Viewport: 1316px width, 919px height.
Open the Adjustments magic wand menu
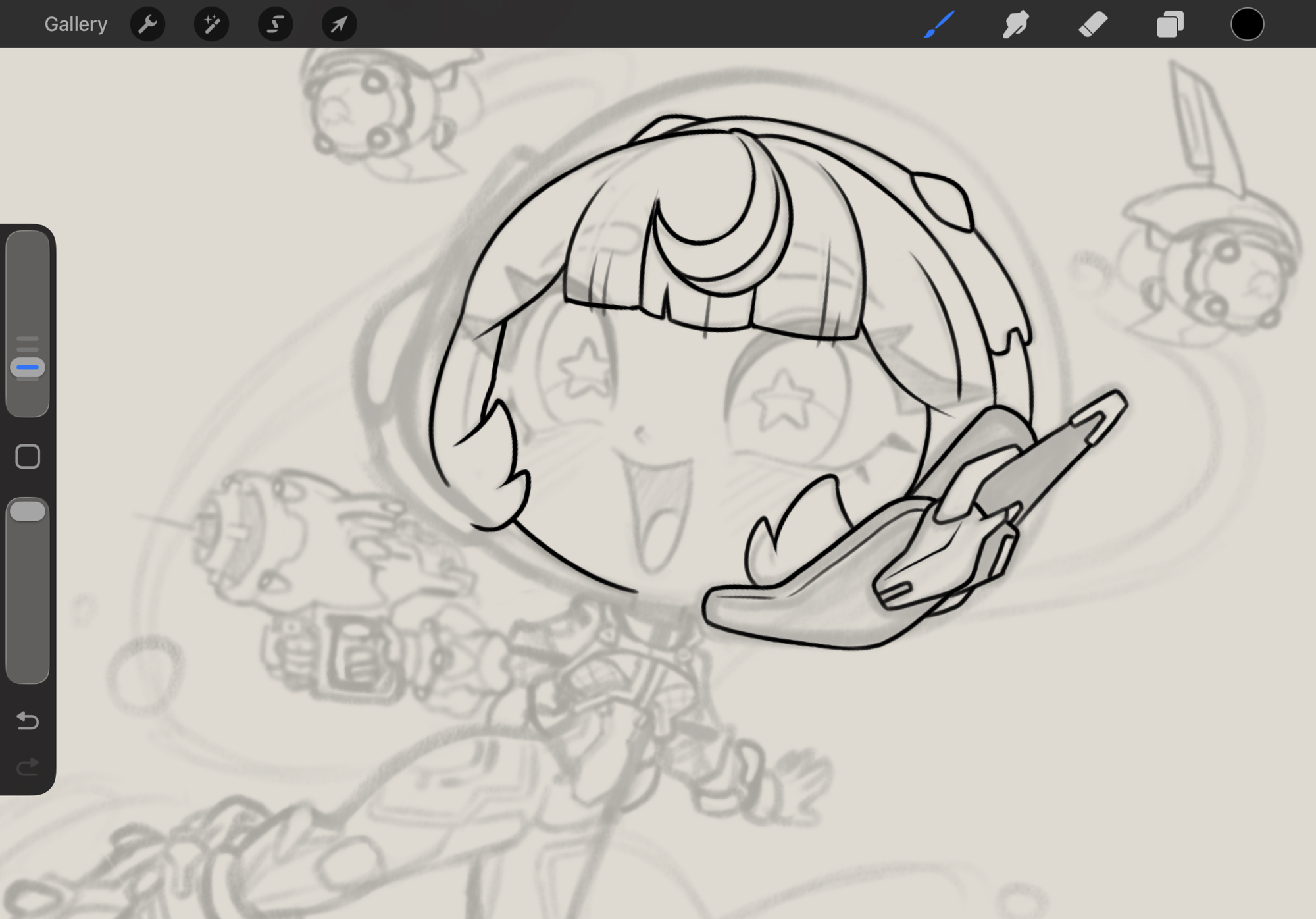[x=211, y=24]
